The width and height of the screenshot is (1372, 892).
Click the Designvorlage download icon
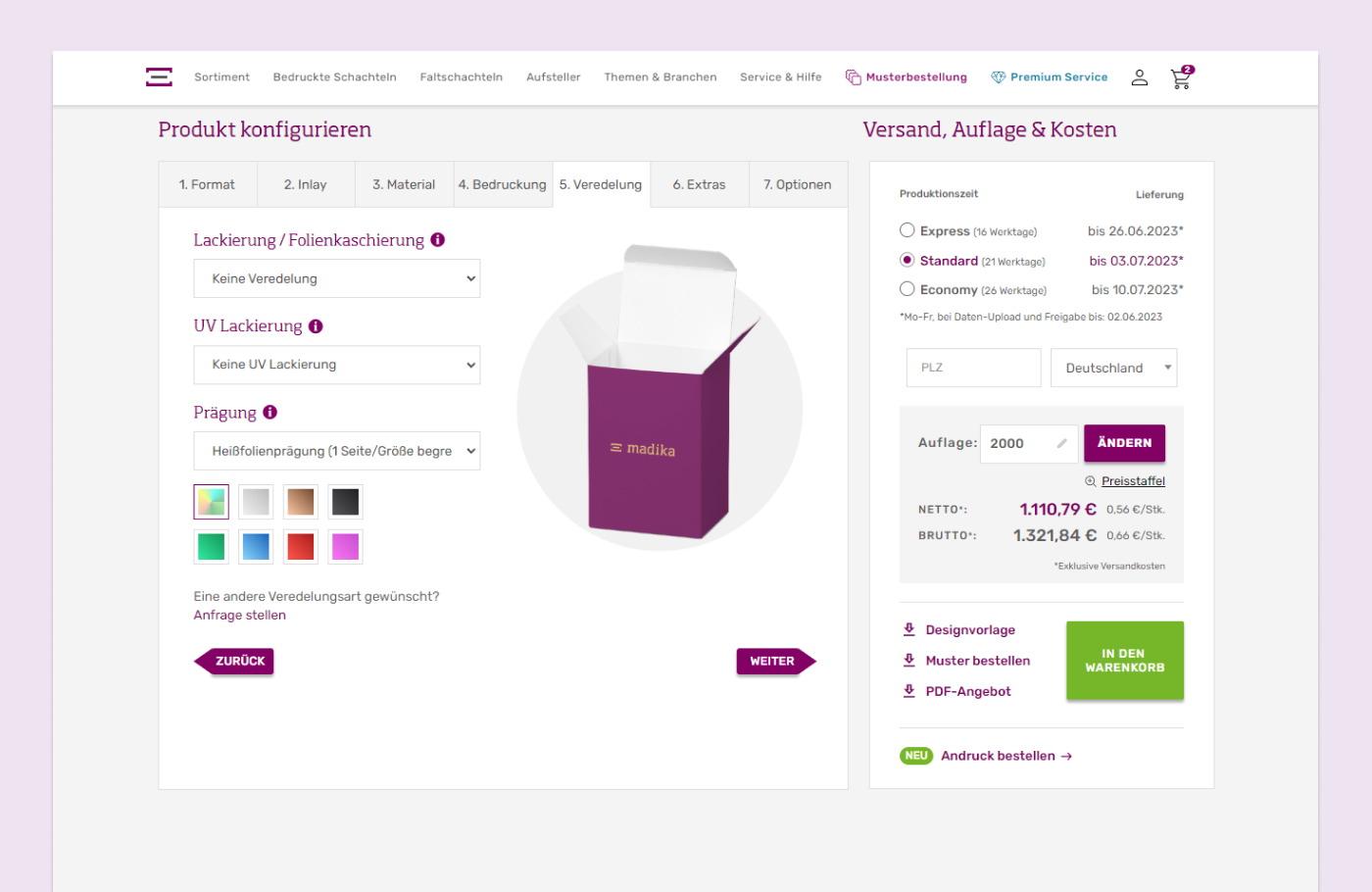[x=909, y=629]
